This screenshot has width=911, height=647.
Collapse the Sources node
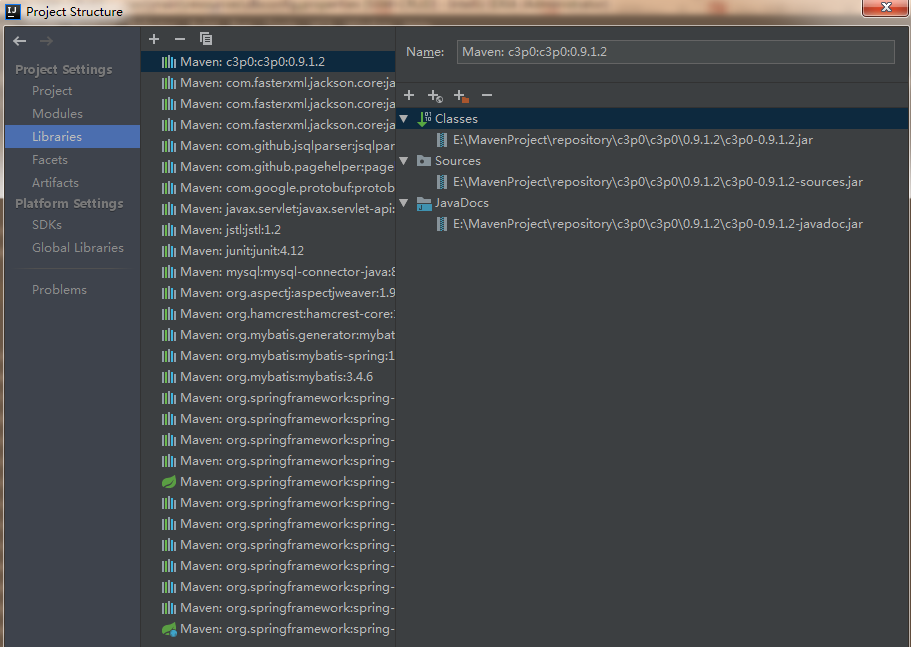tap(404, 161)
